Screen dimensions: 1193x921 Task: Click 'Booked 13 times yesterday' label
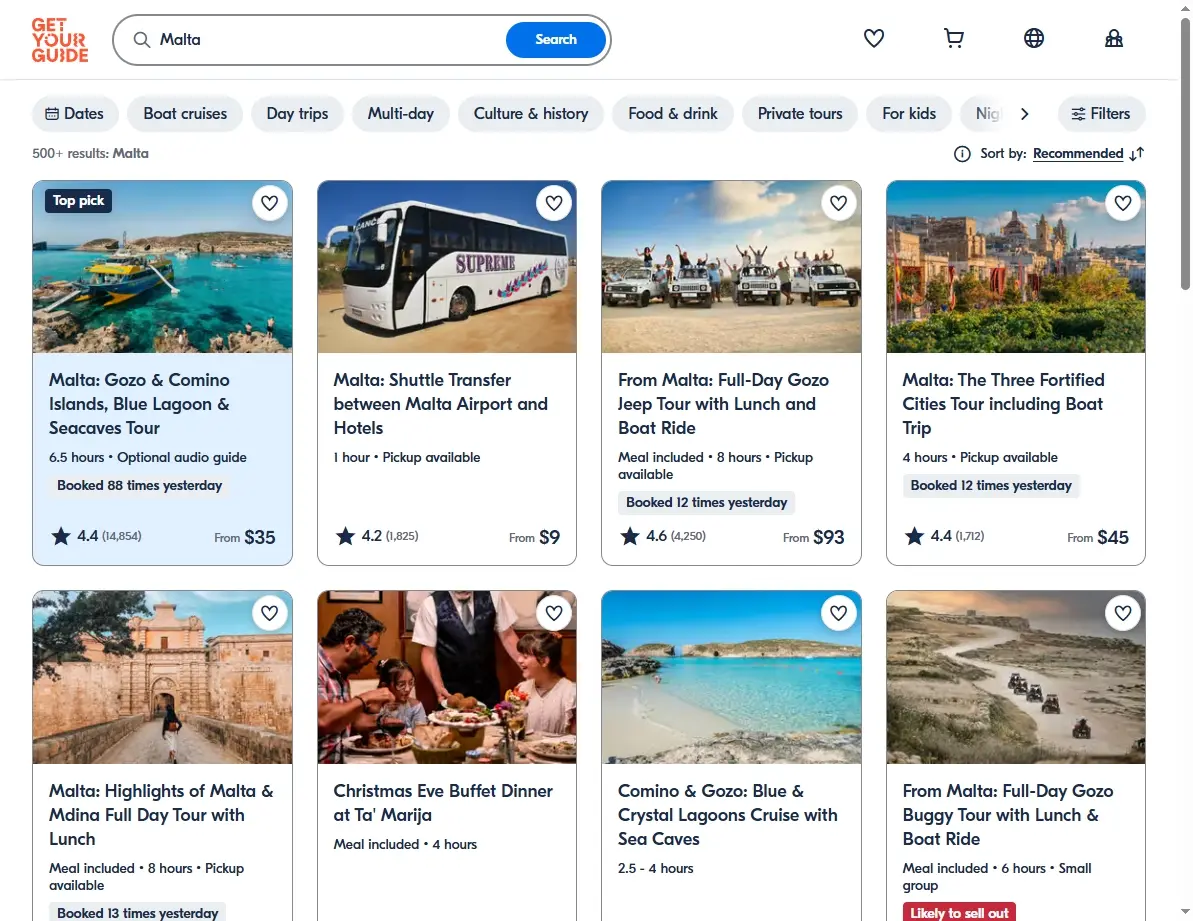[138, 913]
